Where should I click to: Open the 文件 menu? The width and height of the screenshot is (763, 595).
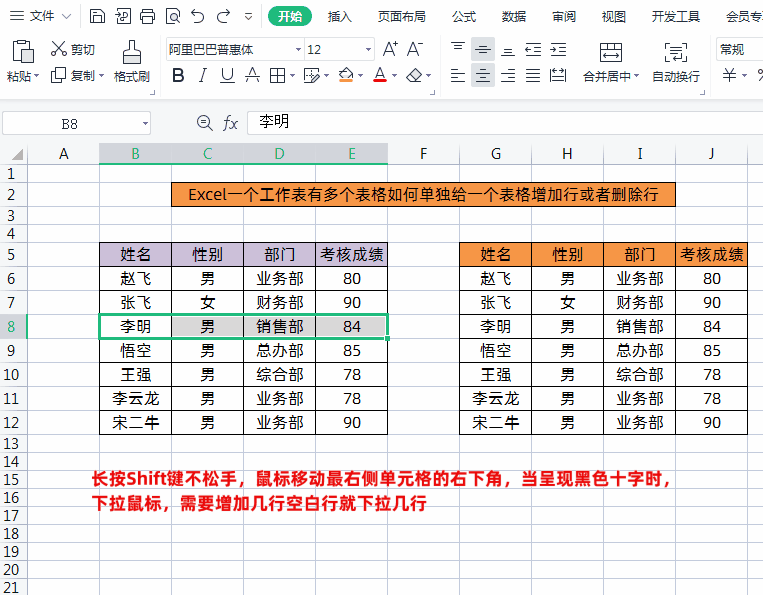[x=41, y=16]
